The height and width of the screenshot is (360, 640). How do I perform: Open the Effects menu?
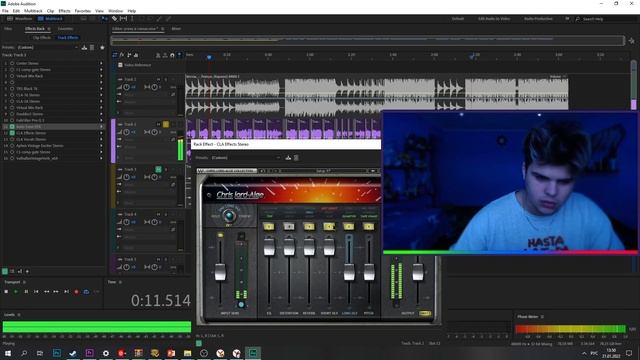(64, 11)
